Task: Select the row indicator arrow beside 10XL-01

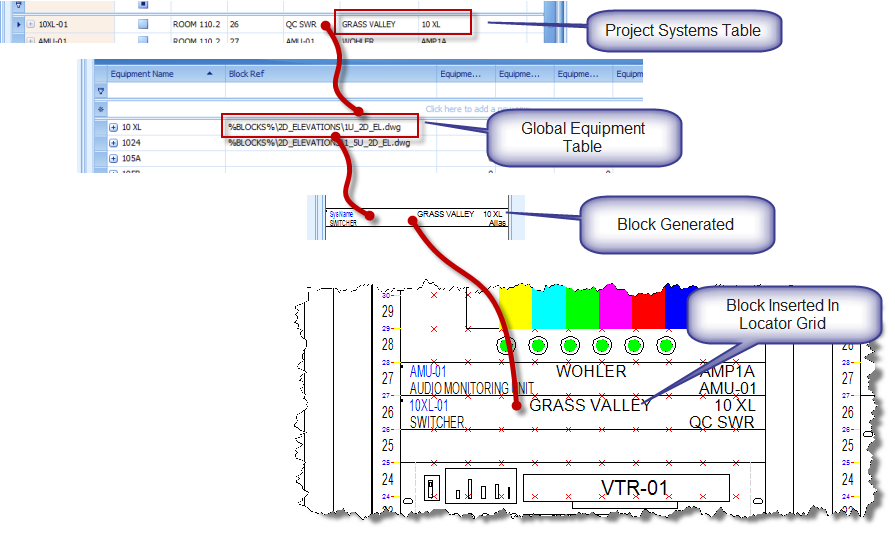Action: (x=18, y=24)
